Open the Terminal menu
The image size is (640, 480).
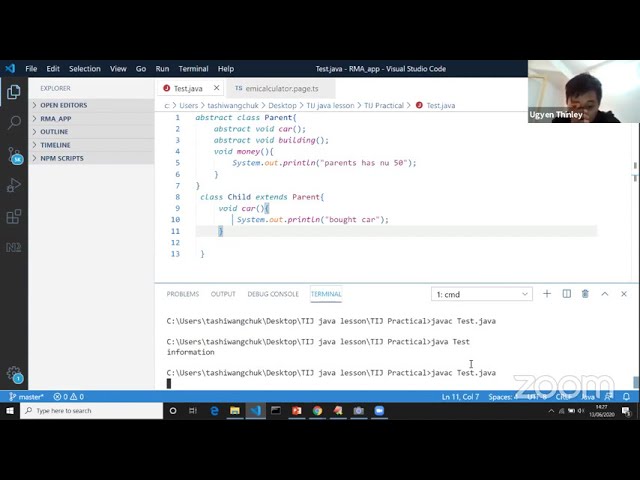(x=193, y=69)
